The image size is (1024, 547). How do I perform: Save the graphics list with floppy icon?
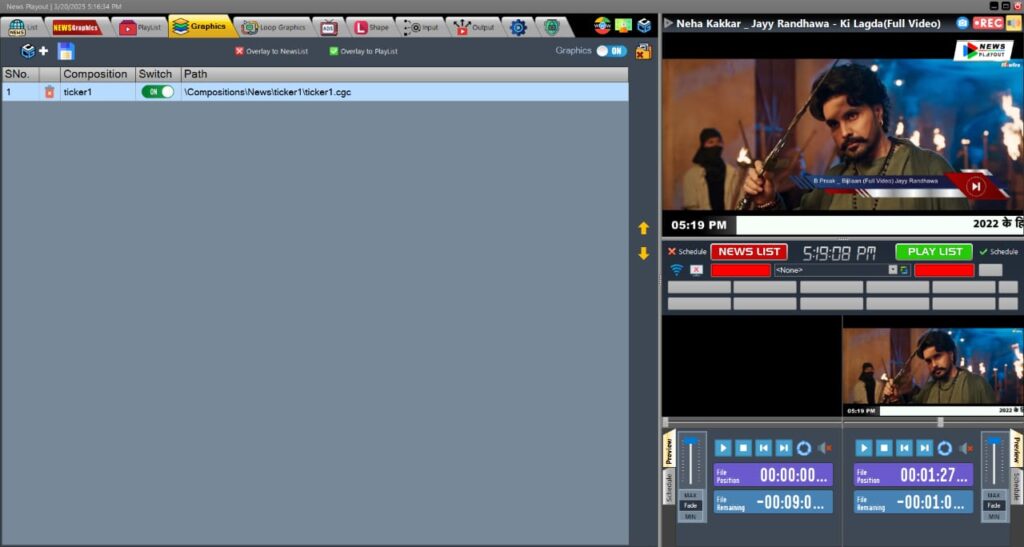click(x=66, y=51)
